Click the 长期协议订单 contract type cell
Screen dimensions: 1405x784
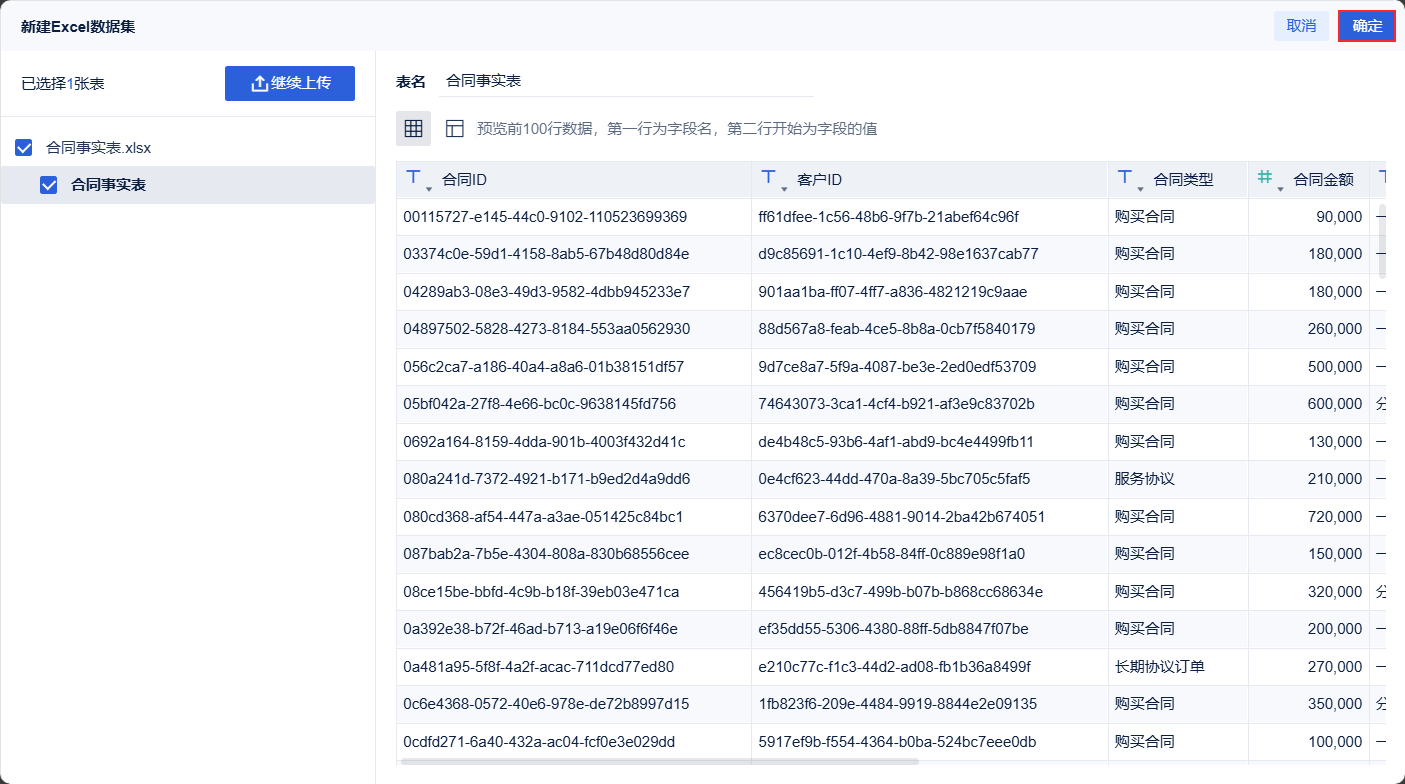click(1160, 667)
